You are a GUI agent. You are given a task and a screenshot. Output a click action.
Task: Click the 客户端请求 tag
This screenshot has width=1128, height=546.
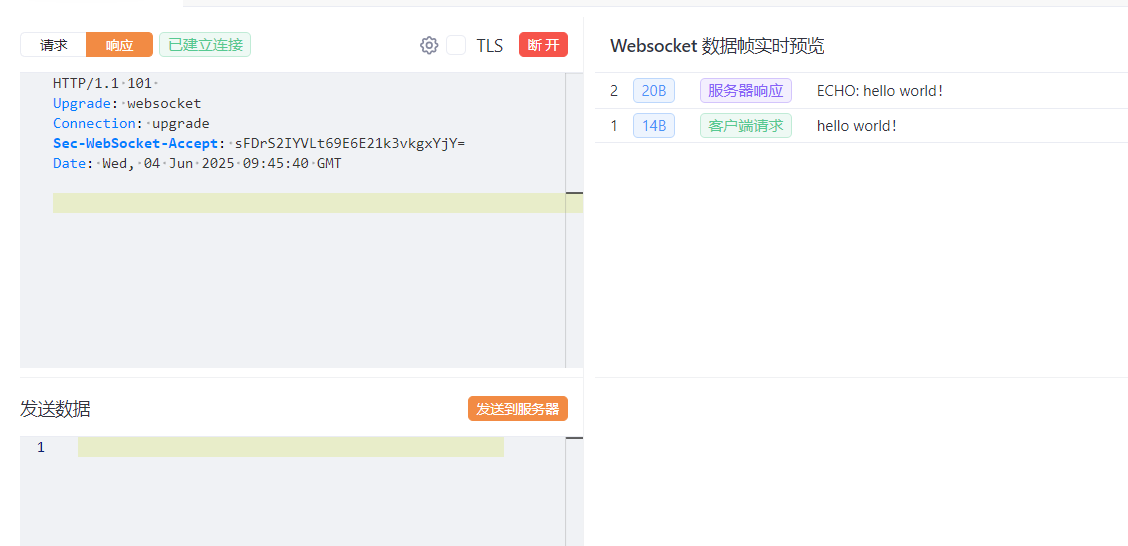click(x=746, y=126)
